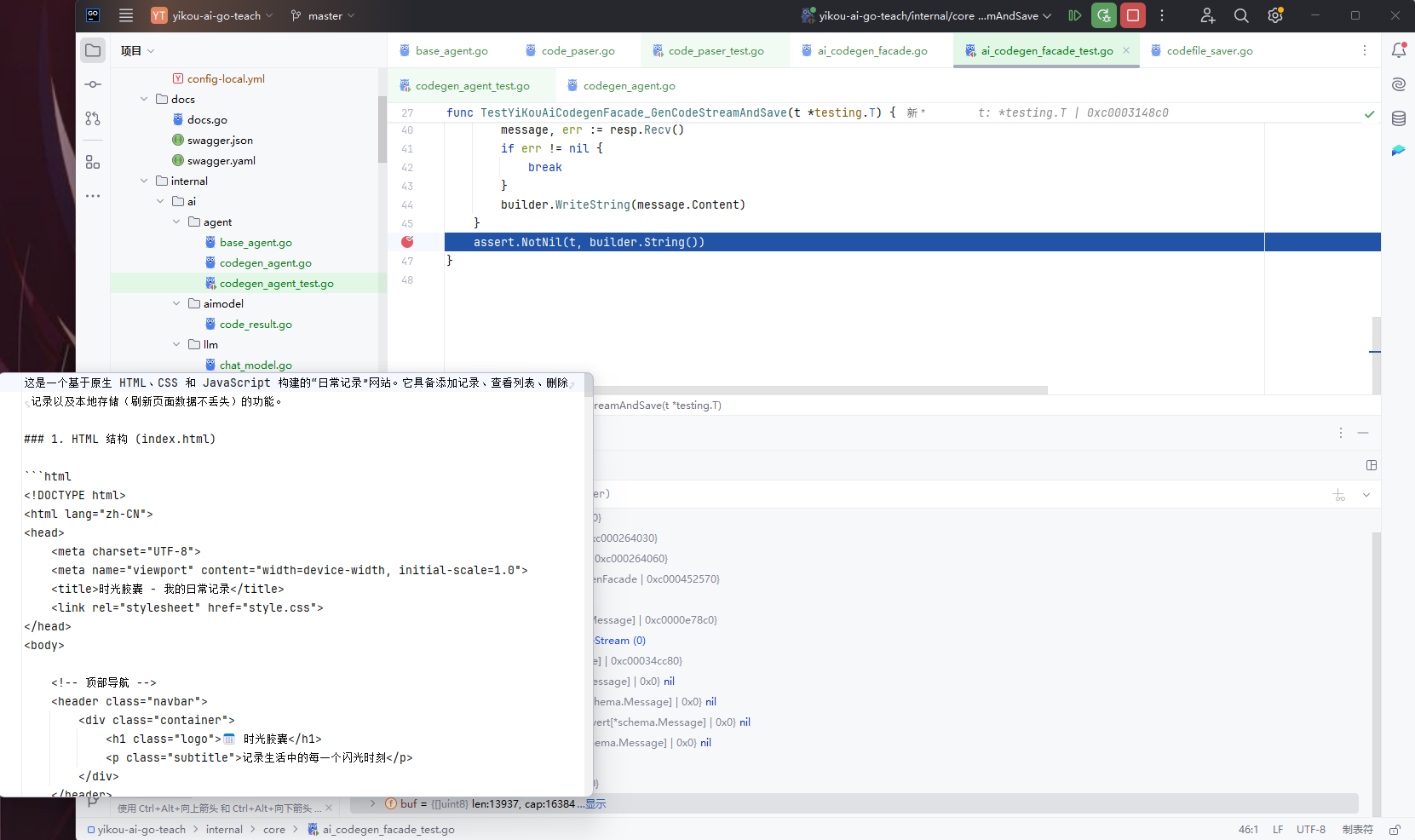Image resolution: width=1415 pixels, height=840 pixels.
Task: Open the yikou-ai-go-teach project dropdown
Action: coord(212,15)
